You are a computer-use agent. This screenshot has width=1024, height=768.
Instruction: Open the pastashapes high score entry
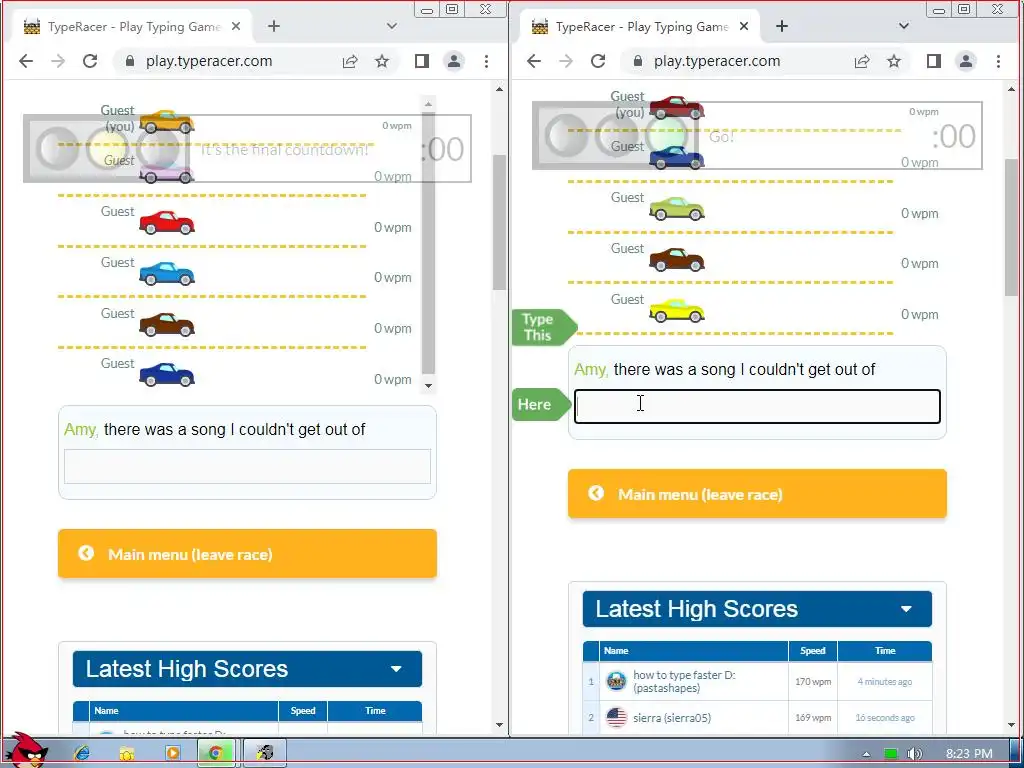pos(684,681)
